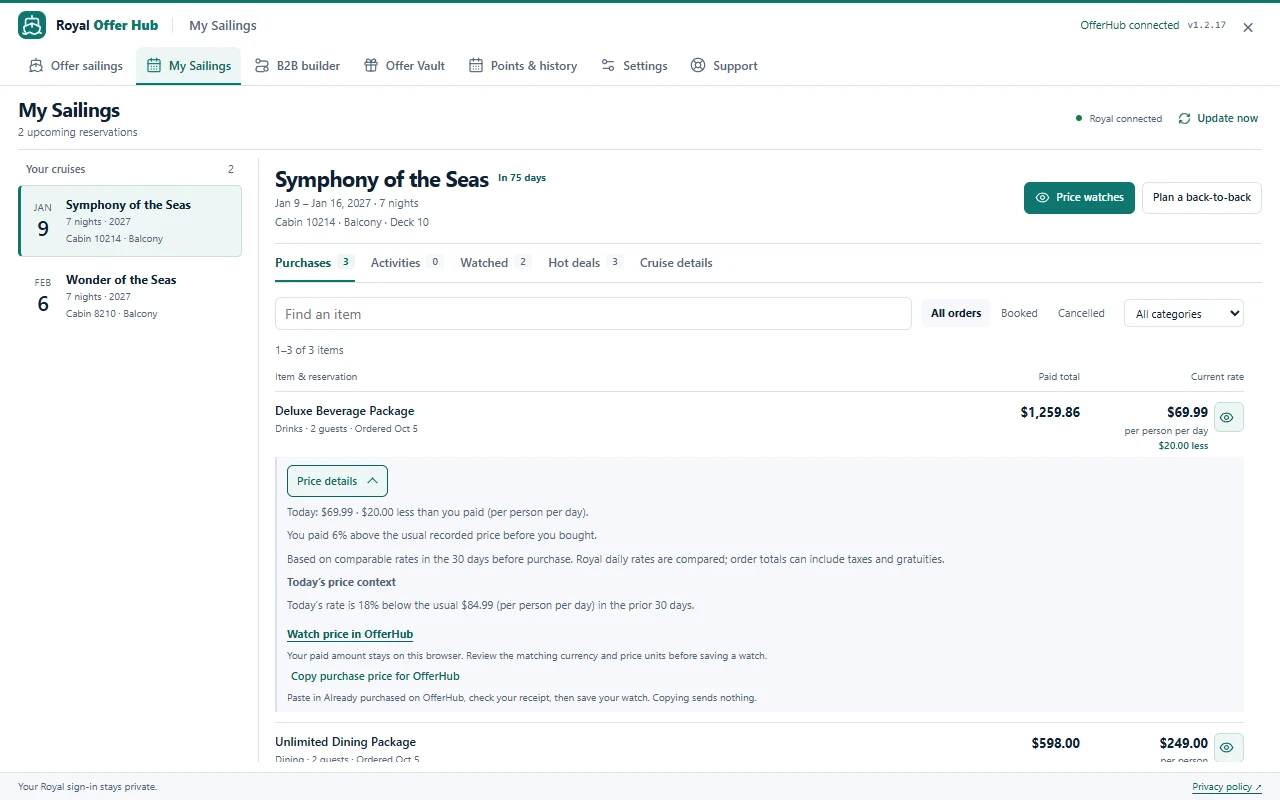Close the Offer Hub panel
This screenshot has width=1280, height=800.
(x=1248, y=28)
